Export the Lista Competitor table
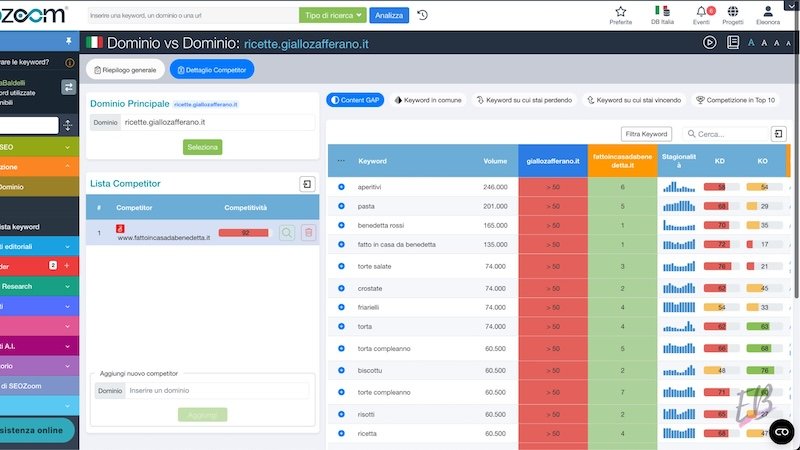 [x=307, y=184]
